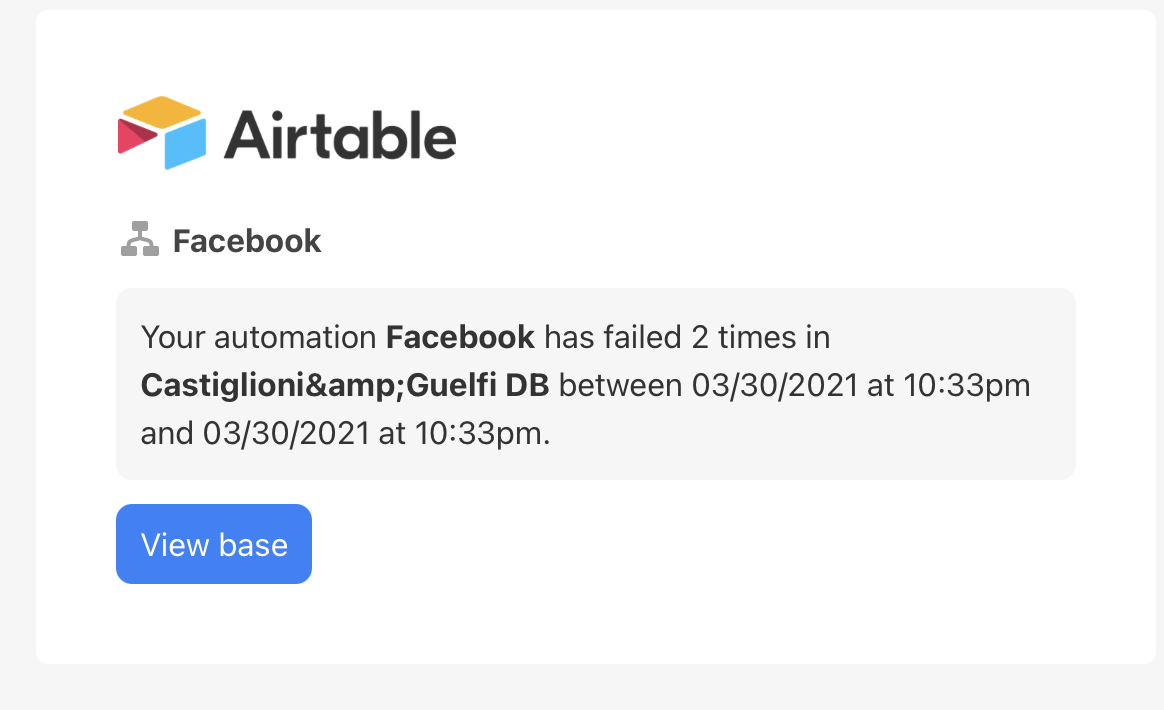The image size is (1164, 710).
Task: Click the red face of the Airtable logo
Action: 135,137
